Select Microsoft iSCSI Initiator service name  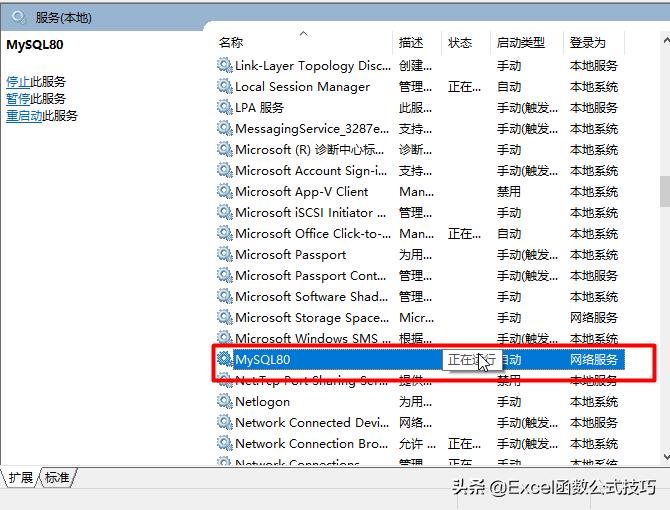[x=311, y=213]
